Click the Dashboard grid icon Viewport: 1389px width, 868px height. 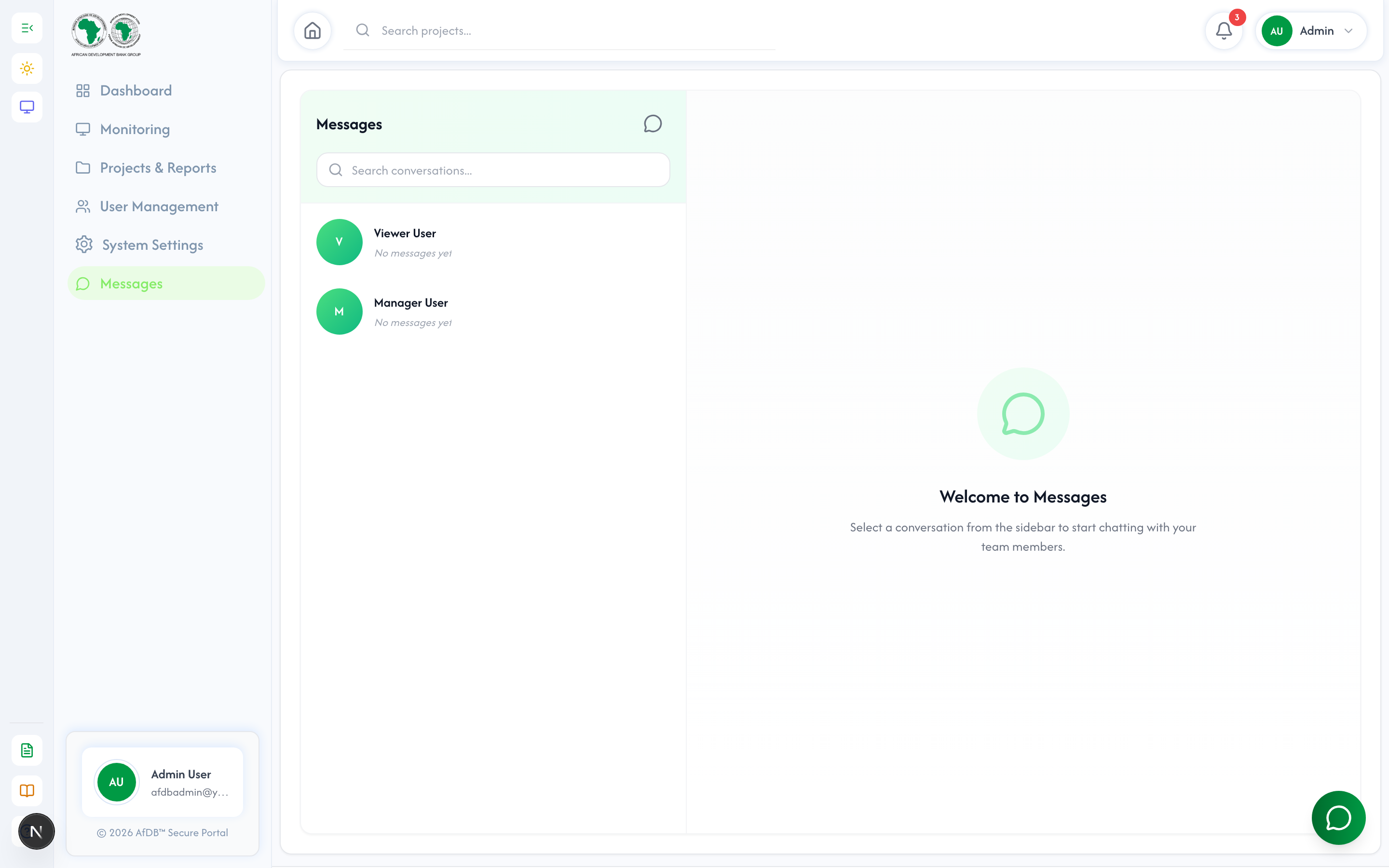click(82, 91)
